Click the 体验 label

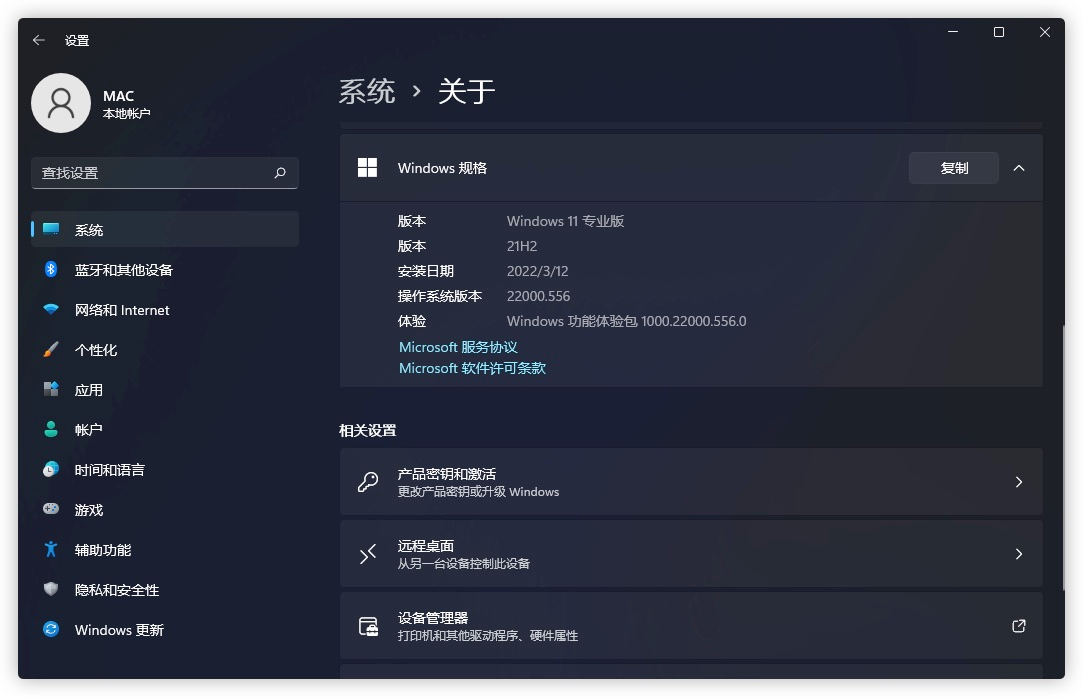pyautogui.click(x=412, y=321)
